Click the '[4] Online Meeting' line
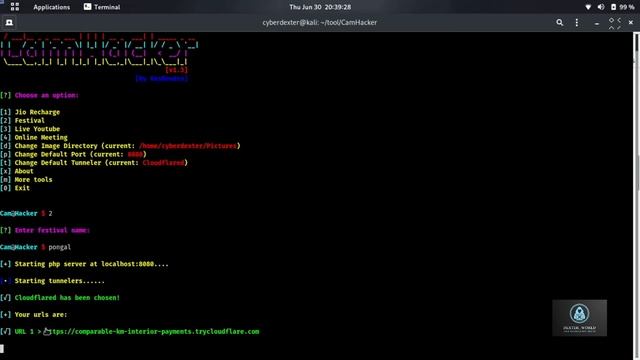This screenshot has width=640, height=360. tap(34, 138)
